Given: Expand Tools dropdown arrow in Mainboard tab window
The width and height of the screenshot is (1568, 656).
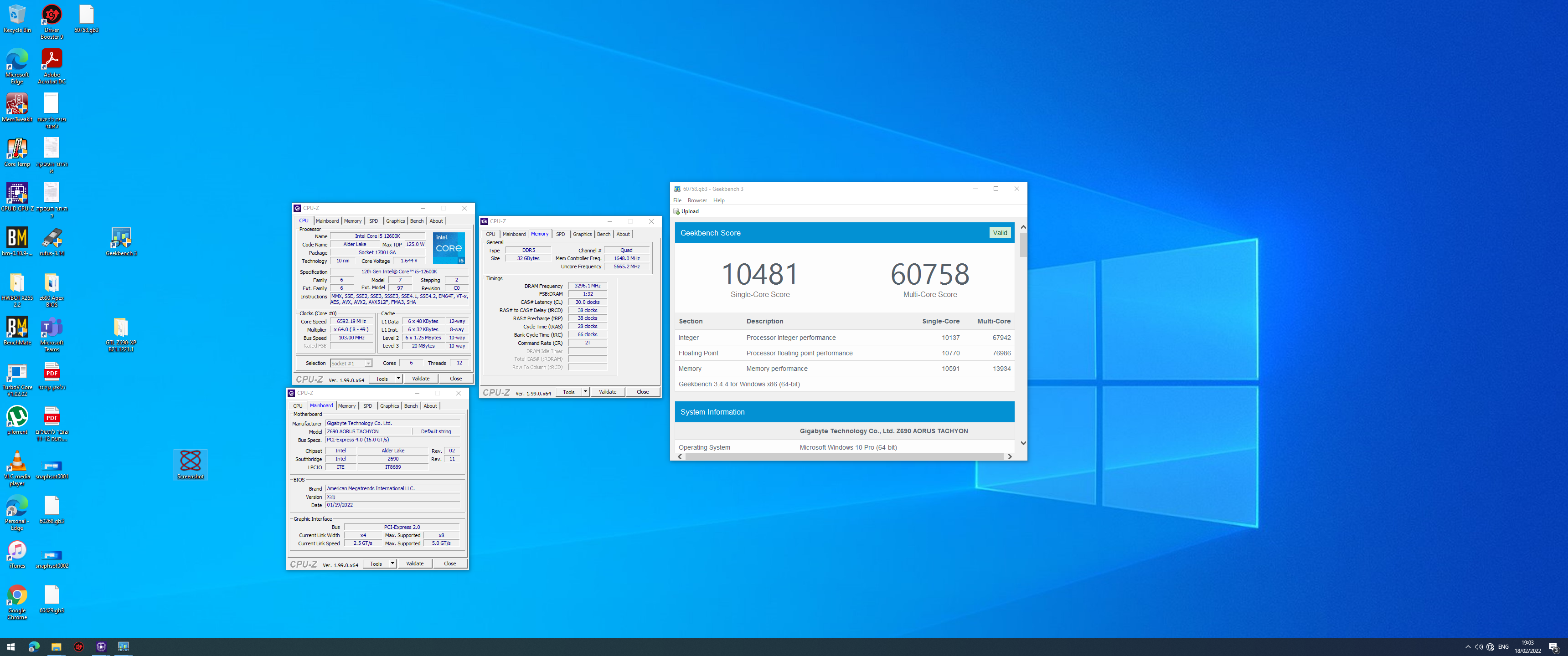Looking at the screenshot, I should click(x=392, y=564).
